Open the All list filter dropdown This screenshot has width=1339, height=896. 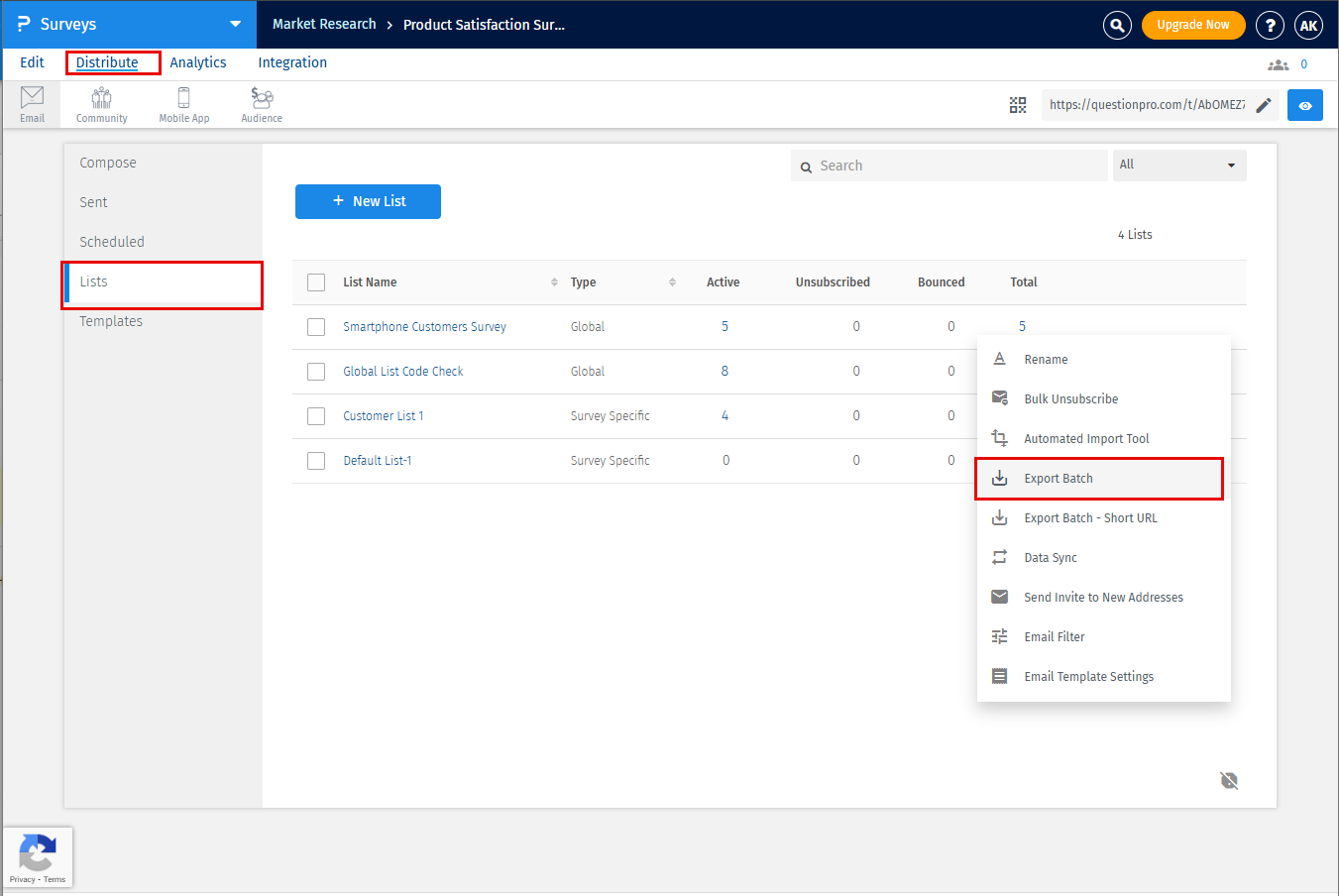[x=1178, y=166]
